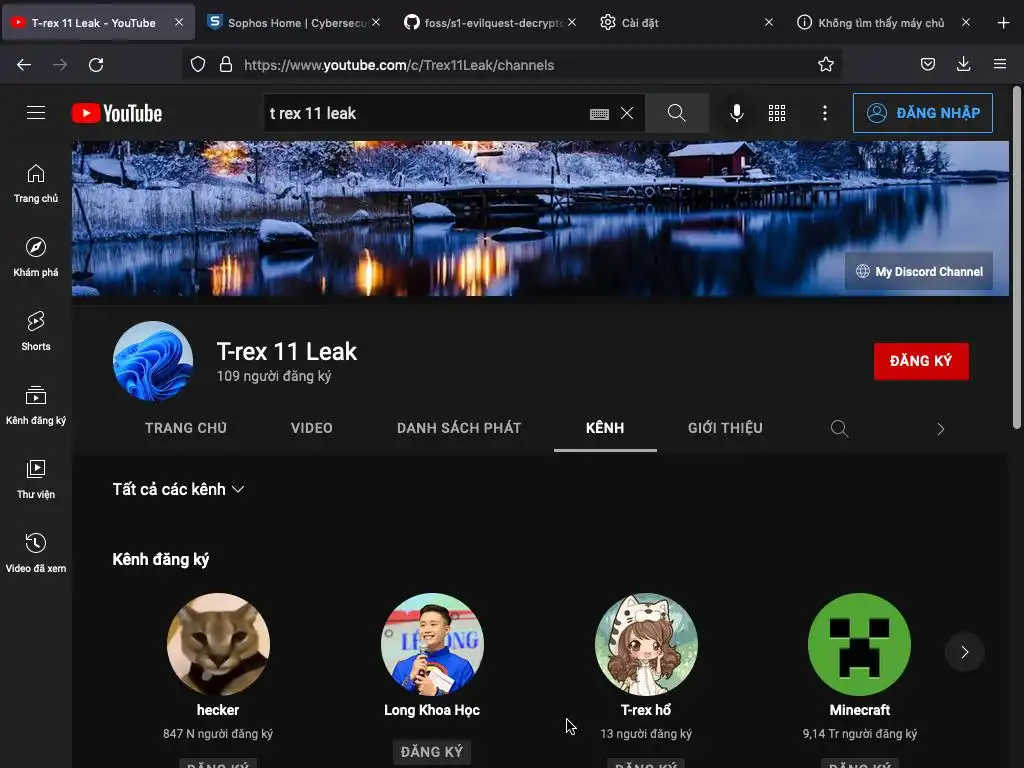1024x768 pixels.
Task: Open tracking protection shield icon
Action: pos(198,65)
